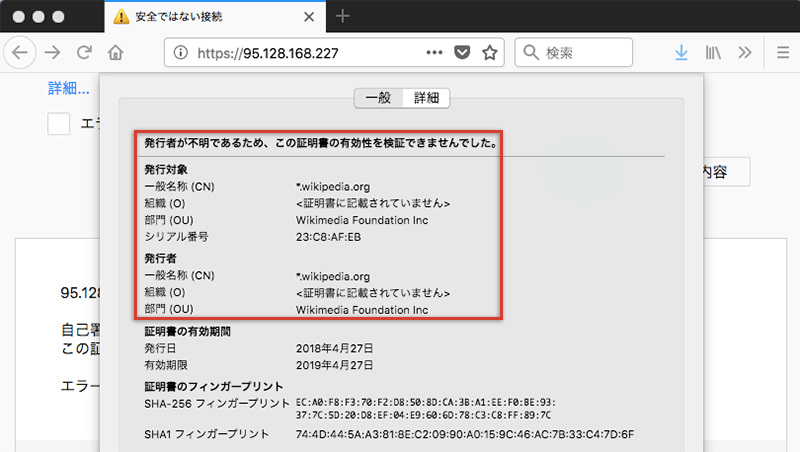Image resolution: width=800 pixels, height=452 pixels.
Task: Click the warning triangle on the tab
Action: point(121,17)
